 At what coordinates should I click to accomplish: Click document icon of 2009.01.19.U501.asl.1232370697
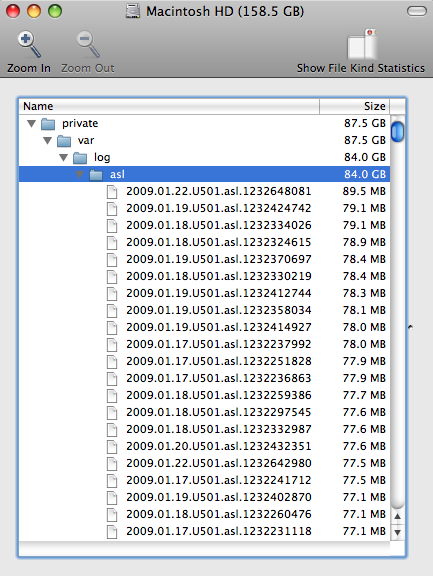coord(112,260)
